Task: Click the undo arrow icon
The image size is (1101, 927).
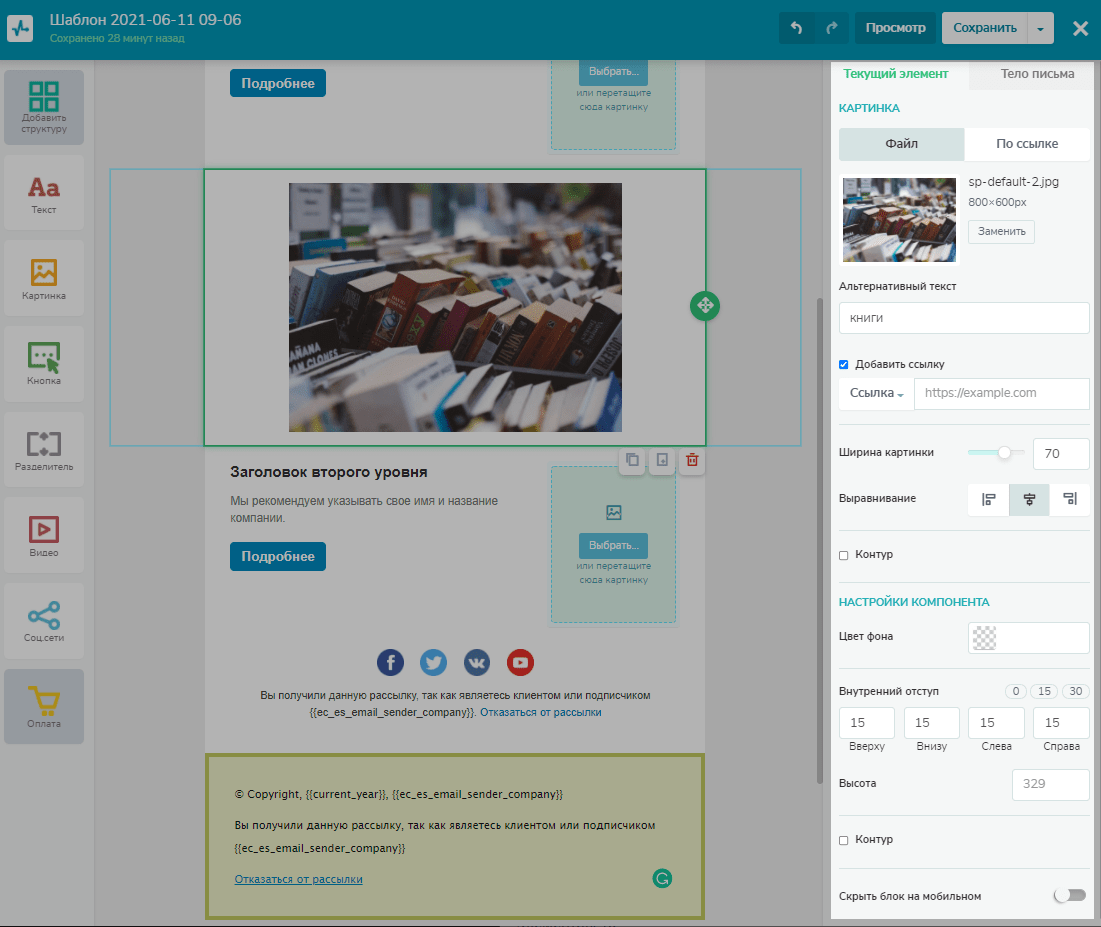Action: pos(796,28)
